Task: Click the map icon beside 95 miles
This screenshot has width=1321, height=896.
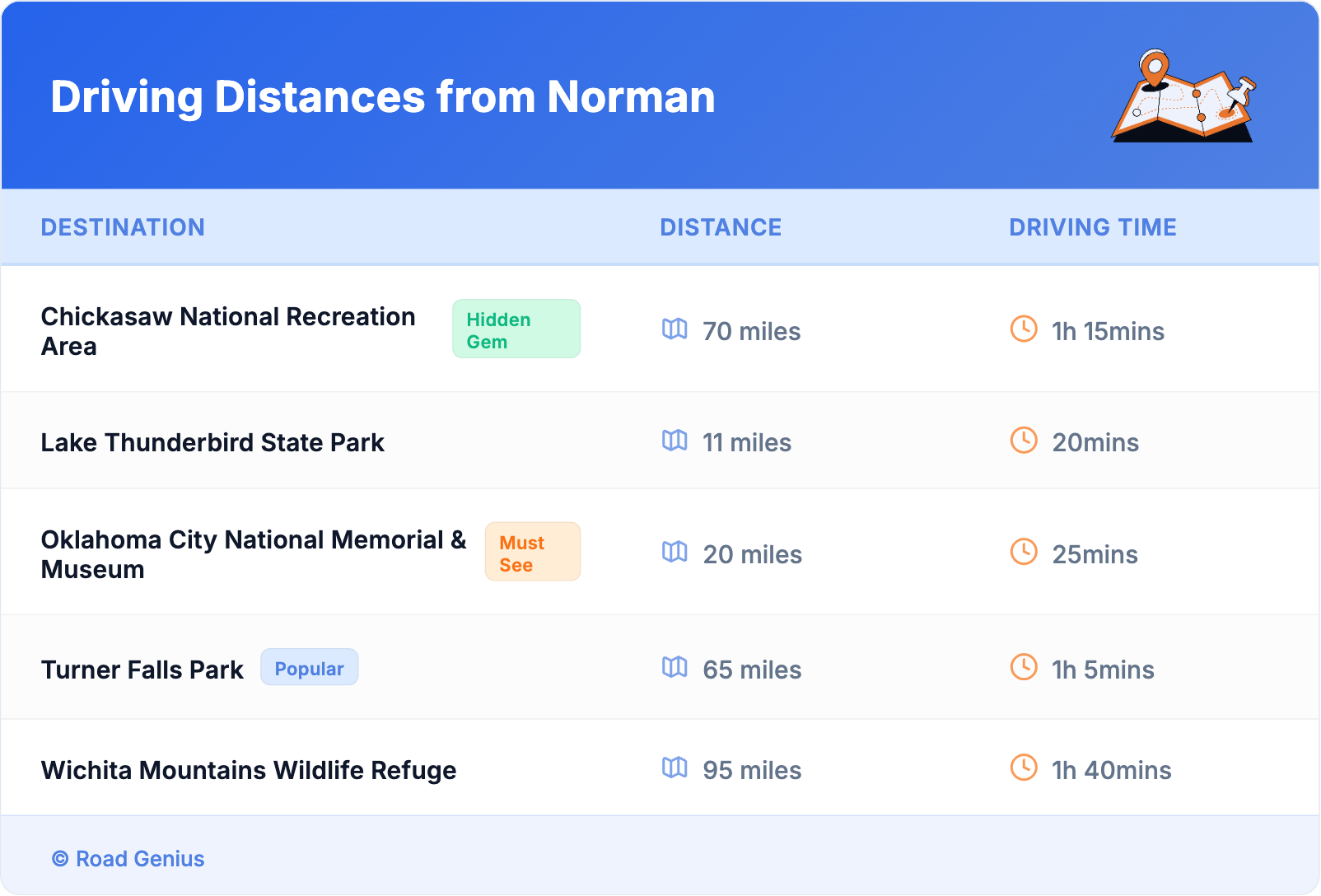Action: point(675,768)
